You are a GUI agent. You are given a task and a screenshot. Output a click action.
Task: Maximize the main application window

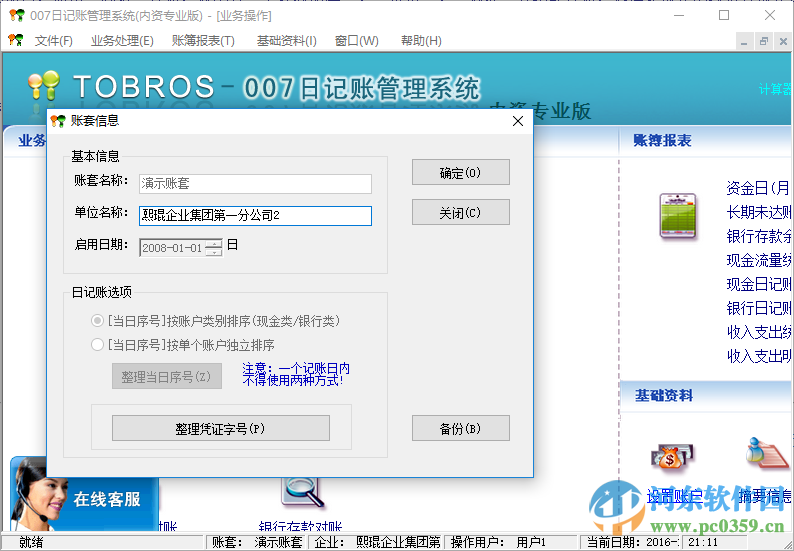point(724,15)
